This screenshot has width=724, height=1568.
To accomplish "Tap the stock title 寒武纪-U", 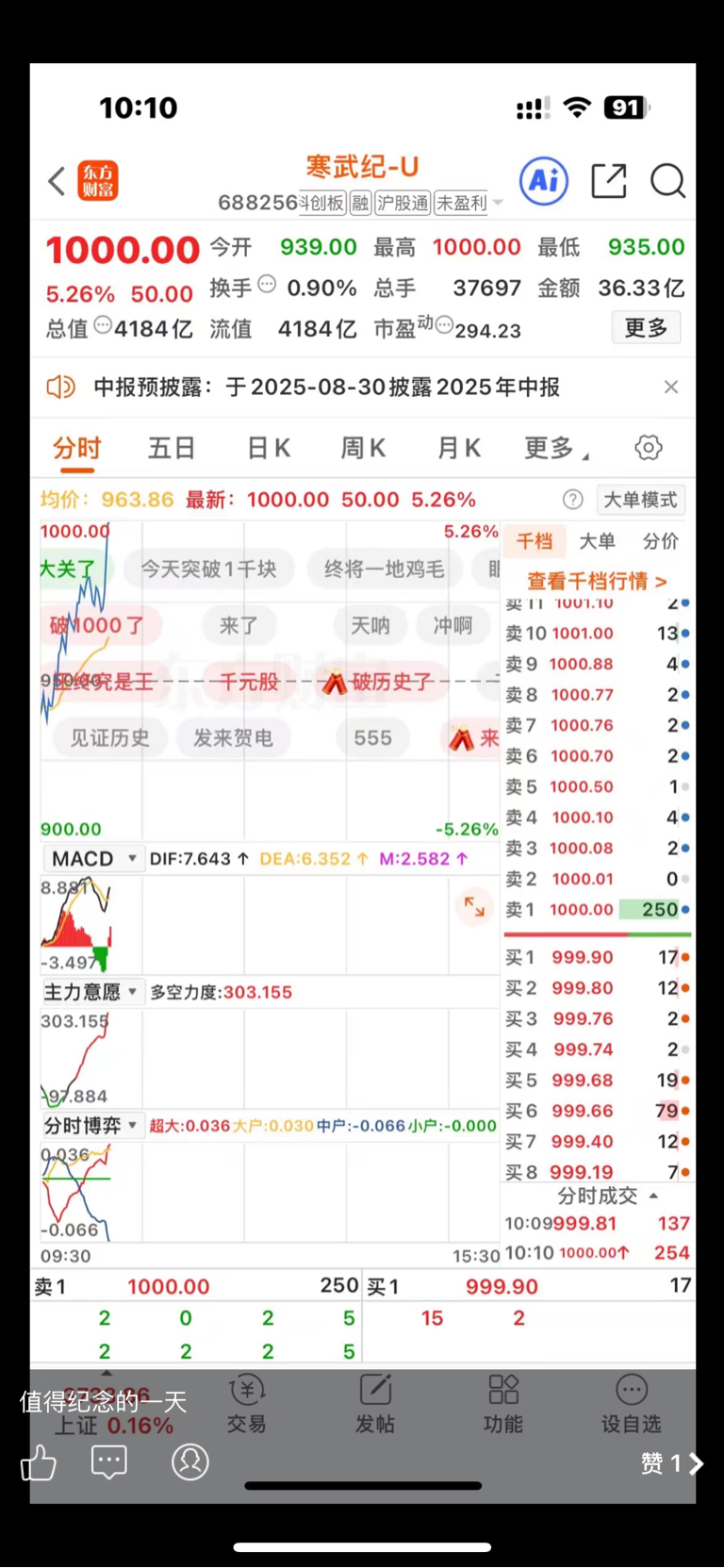I will click(362, 167).
